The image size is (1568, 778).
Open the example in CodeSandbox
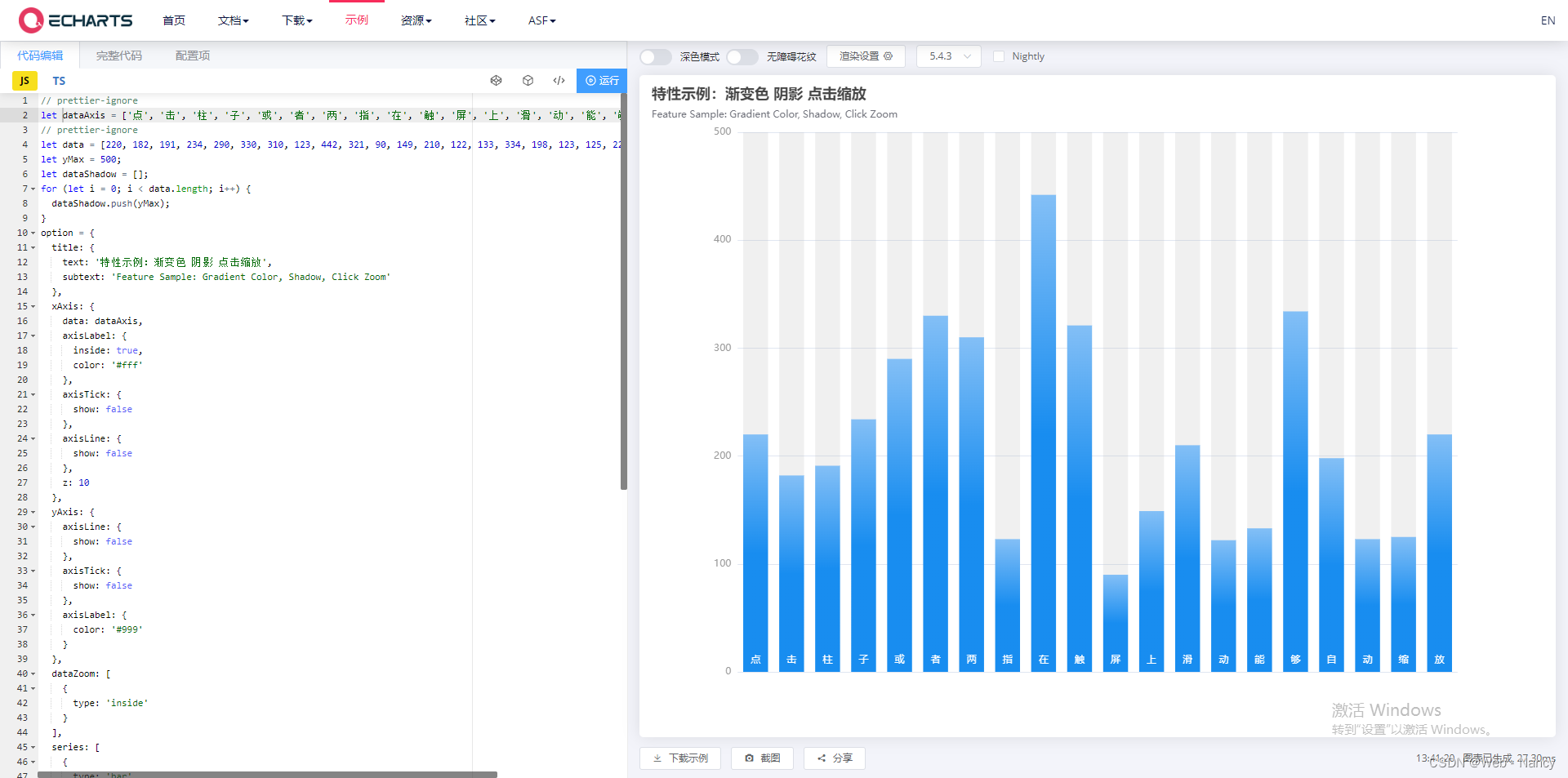528,81
